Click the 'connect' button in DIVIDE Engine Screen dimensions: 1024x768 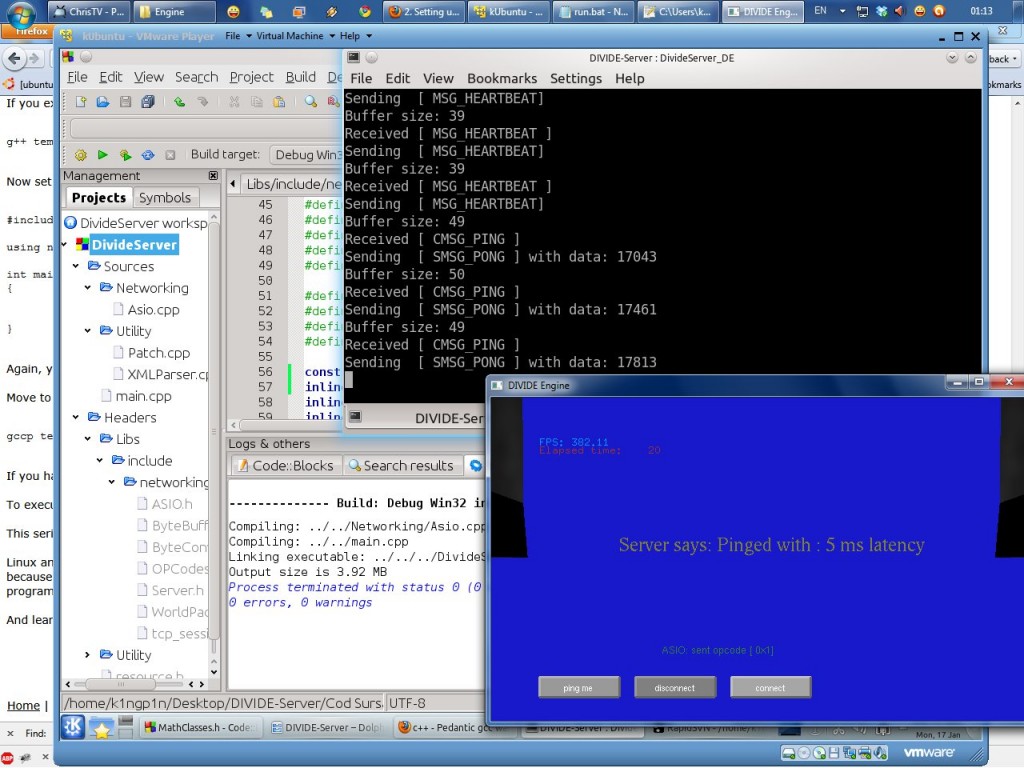click(771, 688)
